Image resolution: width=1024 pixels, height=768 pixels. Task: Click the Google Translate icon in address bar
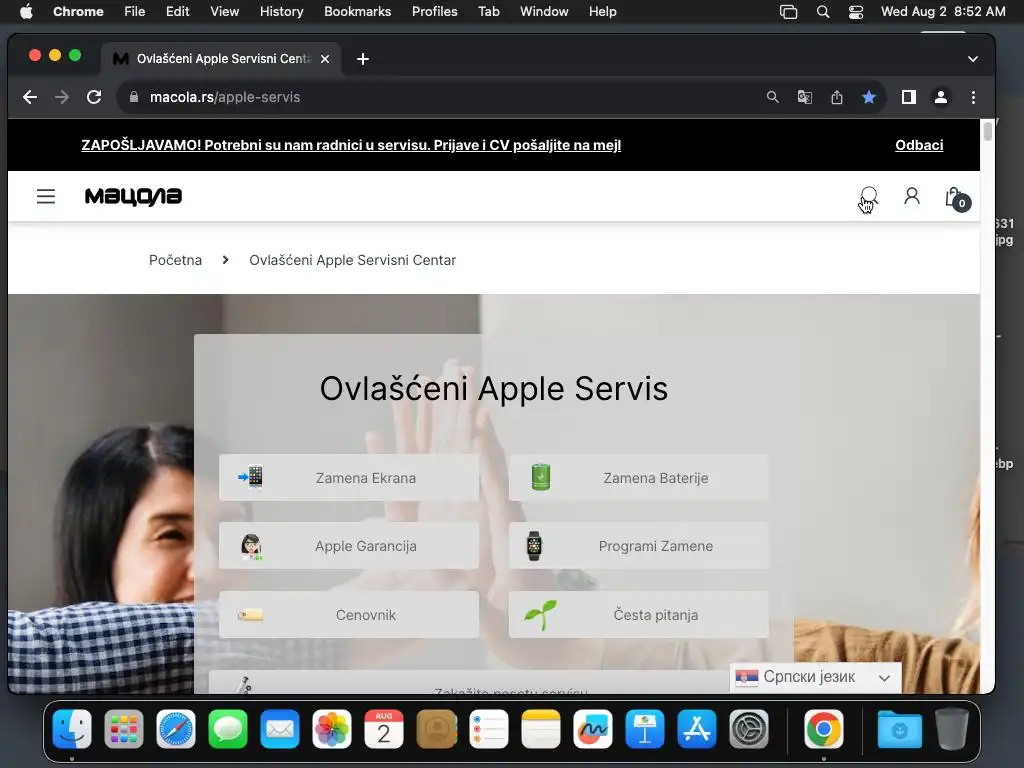805,97
